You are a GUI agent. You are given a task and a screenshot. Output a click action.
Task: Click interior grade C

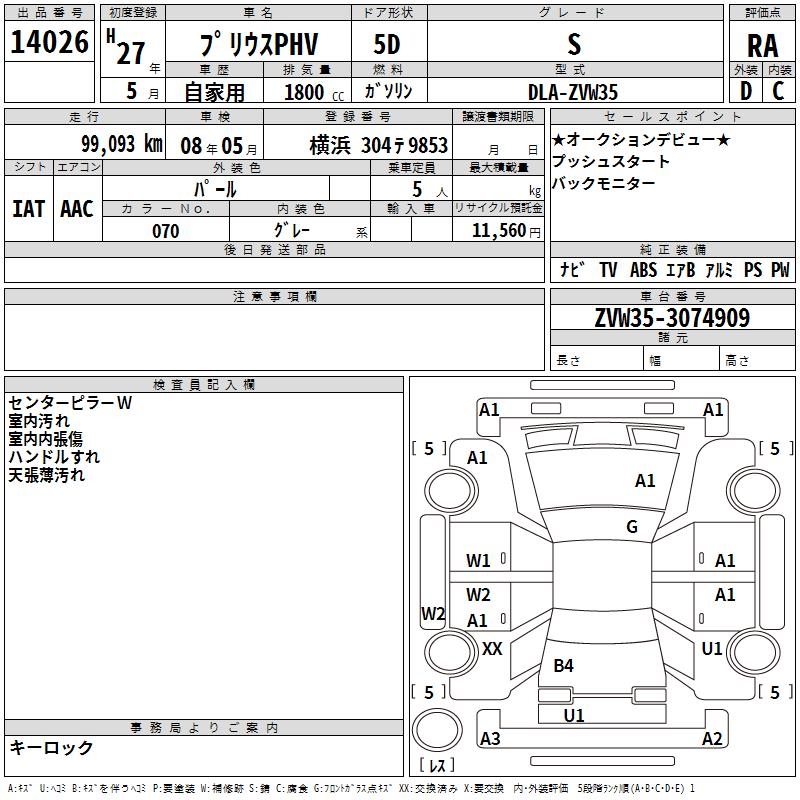[779, 91]
